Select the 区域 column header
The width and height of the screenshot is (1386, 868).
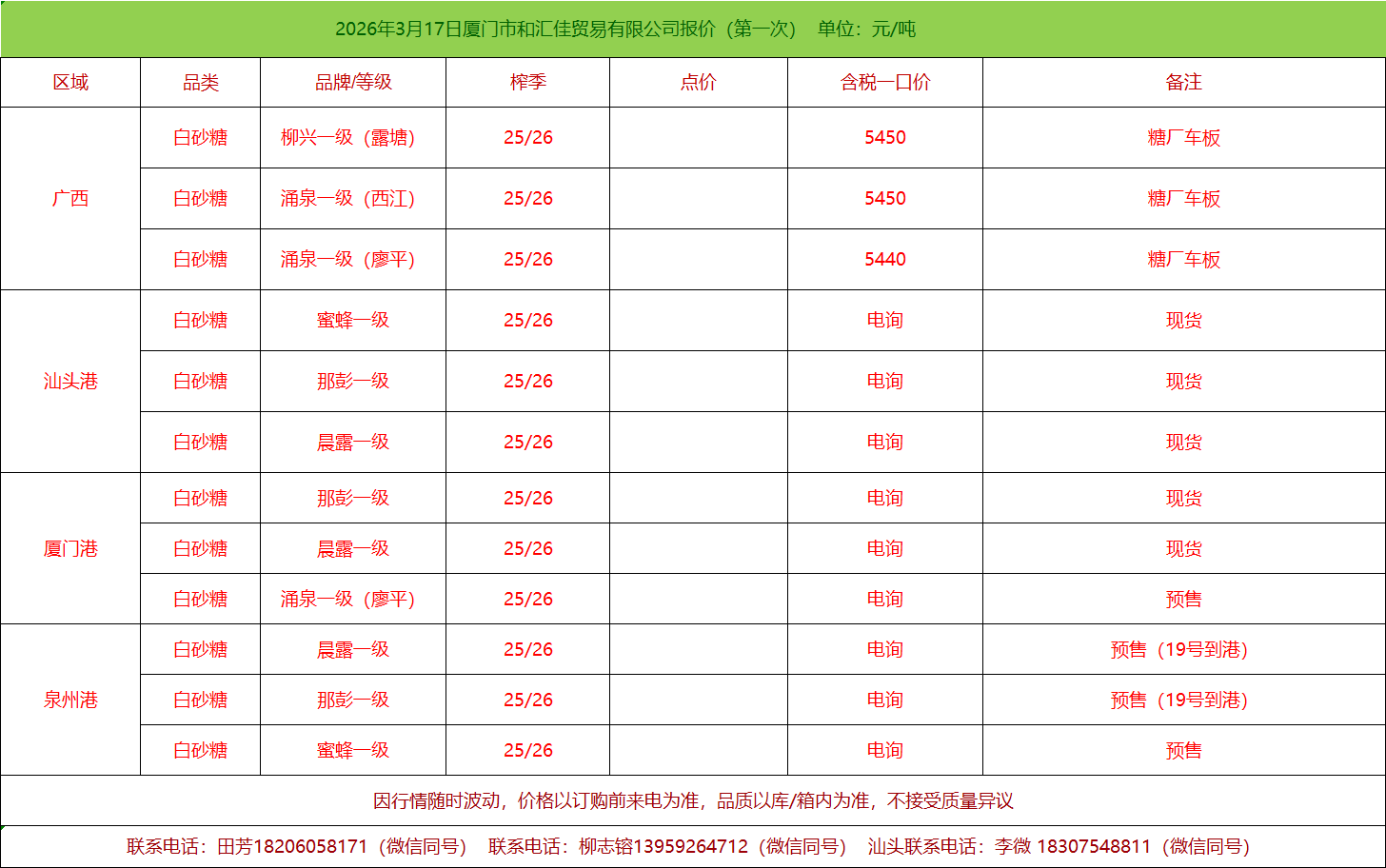coord(70,83)
